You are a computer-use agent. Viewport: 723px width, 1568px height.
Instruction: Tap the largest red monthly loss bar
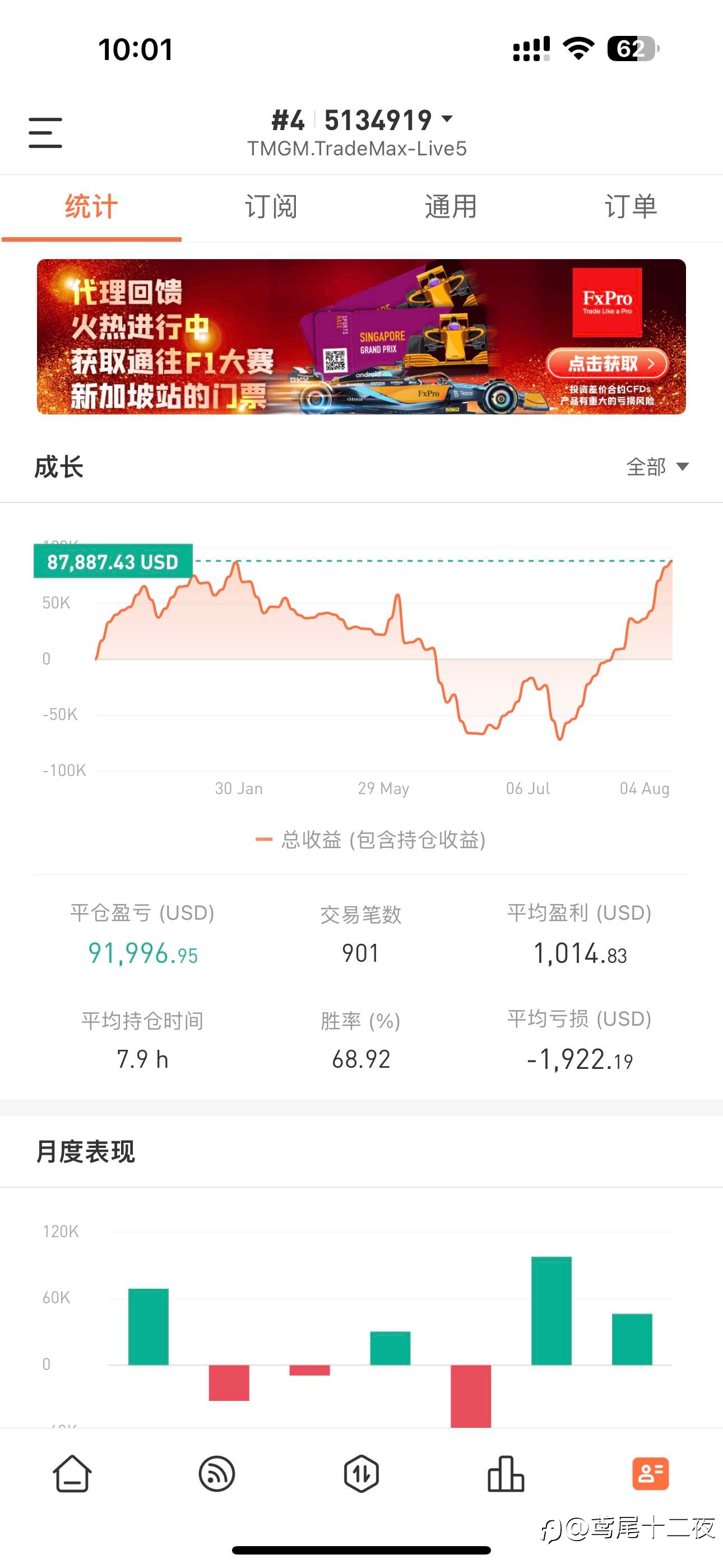pos(470,1395)
